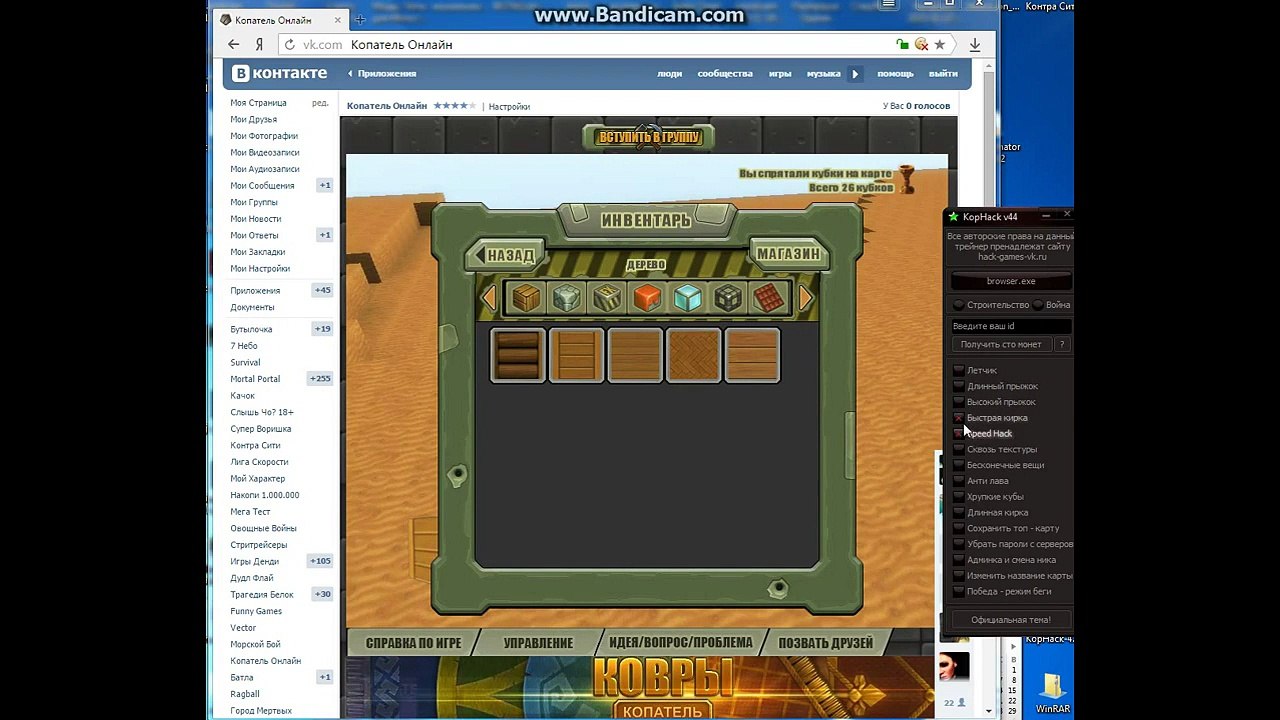Toggle the Бесконечные вещи checkbox
This screenshot has height=720, width=1280.
[959, 465]
